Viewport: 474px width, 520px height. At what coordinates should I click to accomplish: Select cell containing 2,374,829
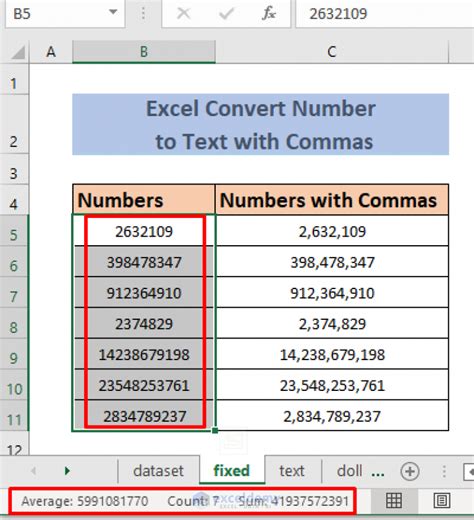(332, 323)
